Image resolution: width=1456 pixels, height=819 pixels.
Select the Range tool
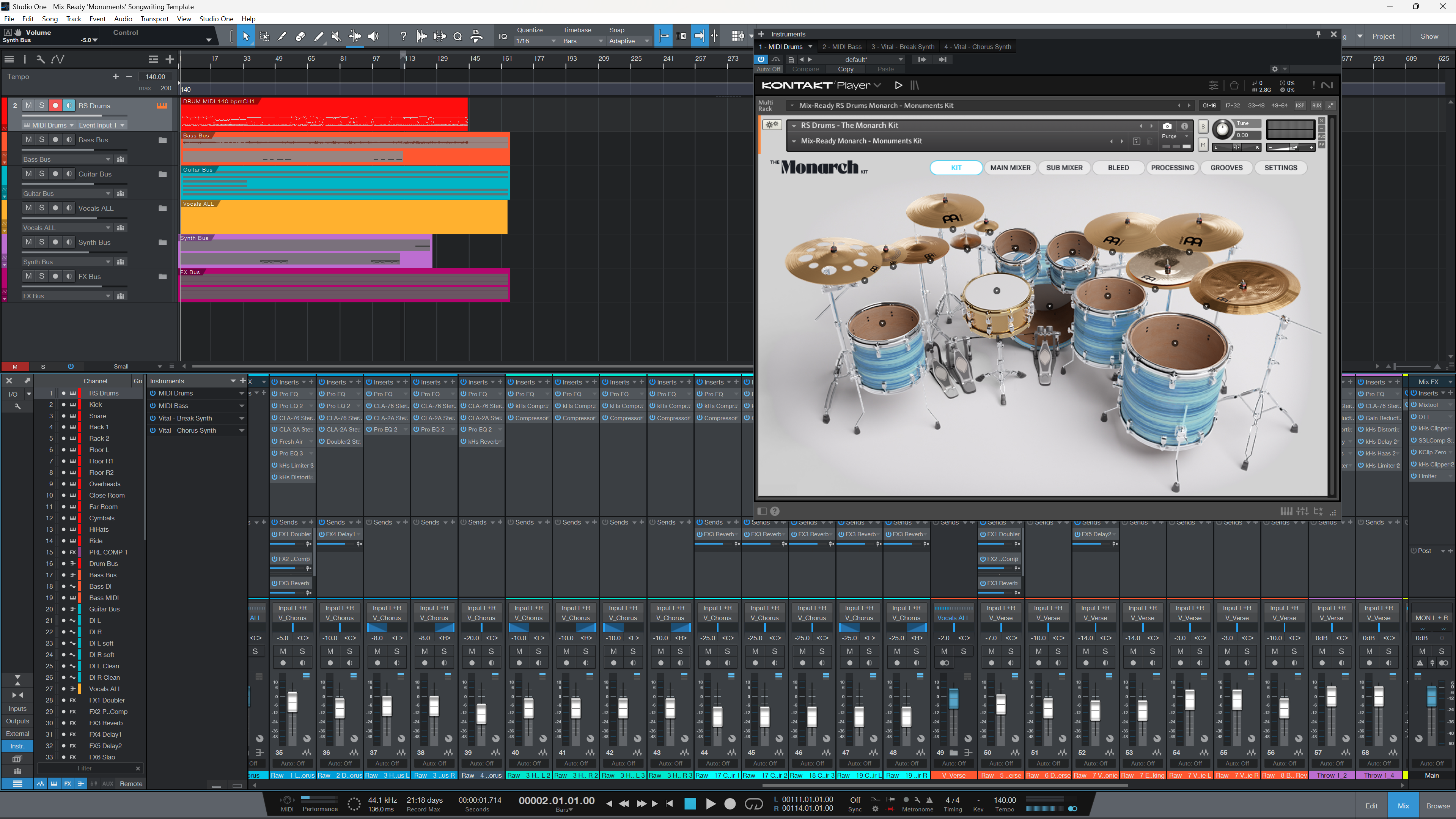click(x=264, y=36)
